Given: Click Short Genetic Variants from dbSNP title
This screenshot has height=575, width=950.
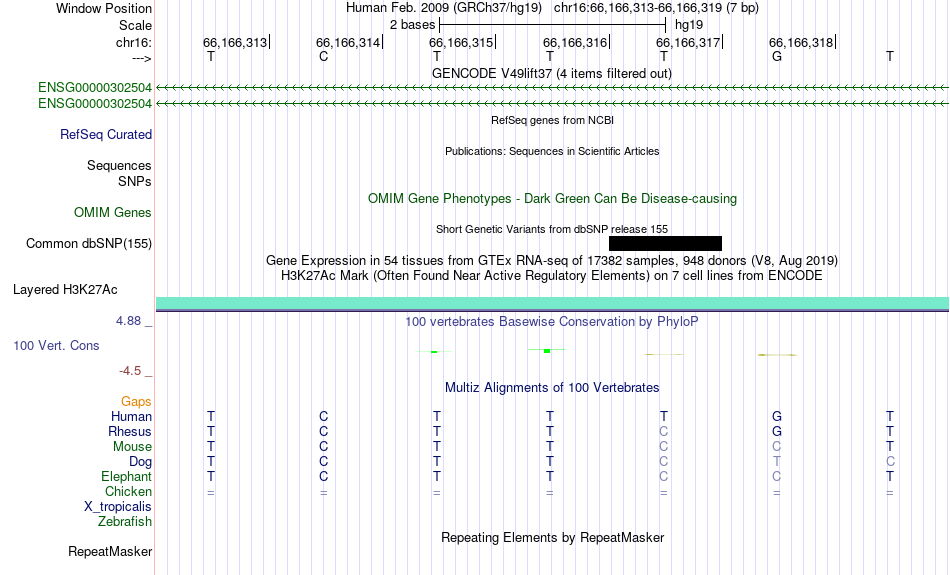Looking at the screenshot, I should click(x=552, y=229).
